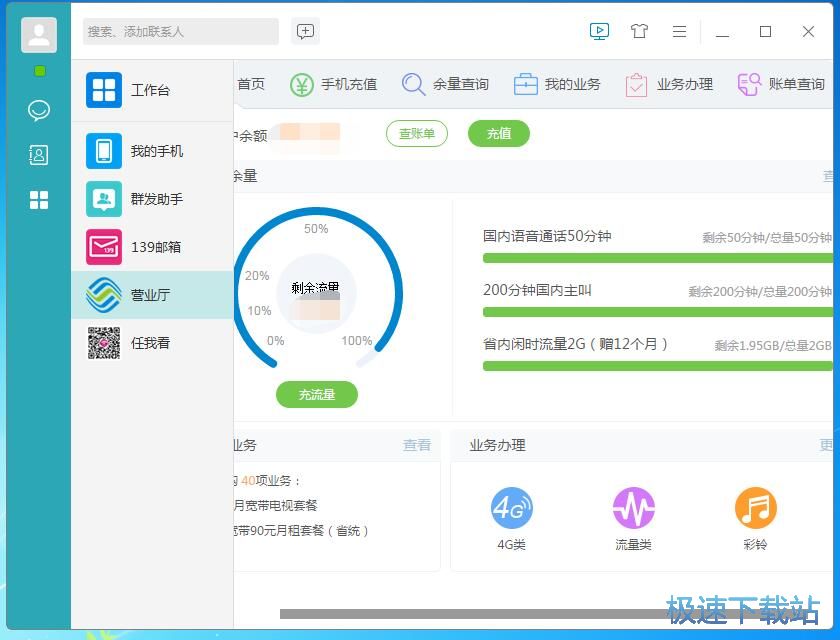
Task: Open the 余量查询 tab label
Action: tap(461, 84)
